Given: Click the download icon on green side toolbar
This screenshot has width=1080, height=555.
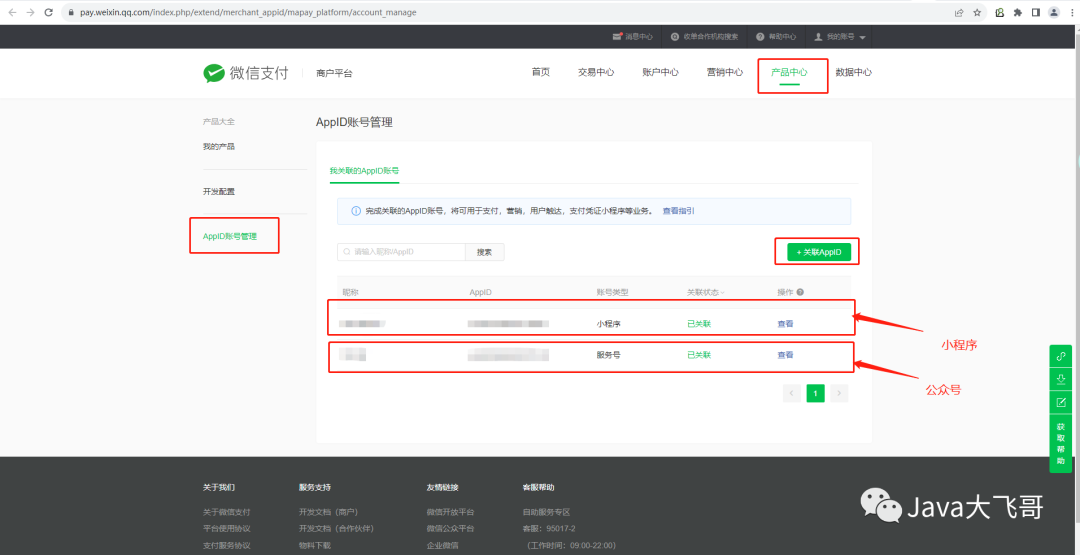Looking at the screenshot, I should point(1061,379).
